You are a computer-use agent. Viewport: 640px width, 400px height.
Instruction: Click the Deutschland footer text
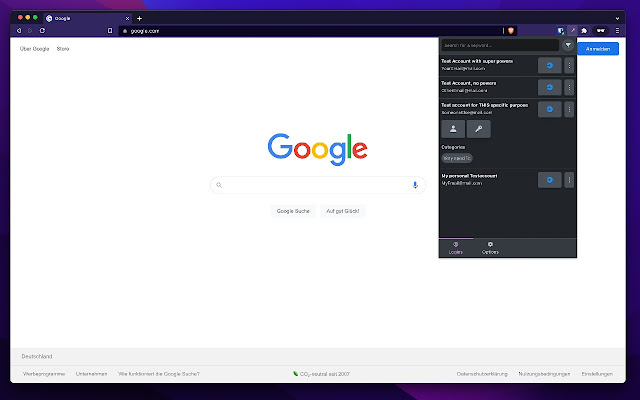click(x=37, y=356)
